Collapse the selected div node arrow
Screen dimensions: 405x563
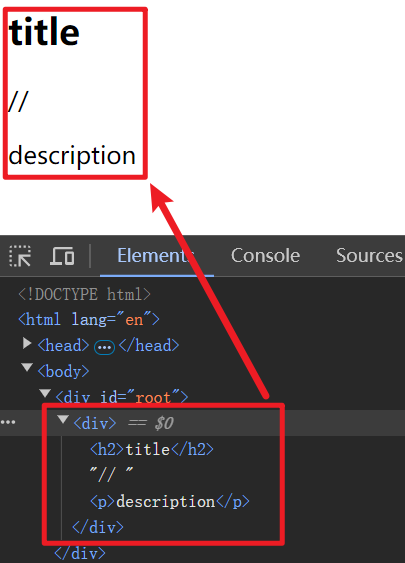[x=63, y=419]
